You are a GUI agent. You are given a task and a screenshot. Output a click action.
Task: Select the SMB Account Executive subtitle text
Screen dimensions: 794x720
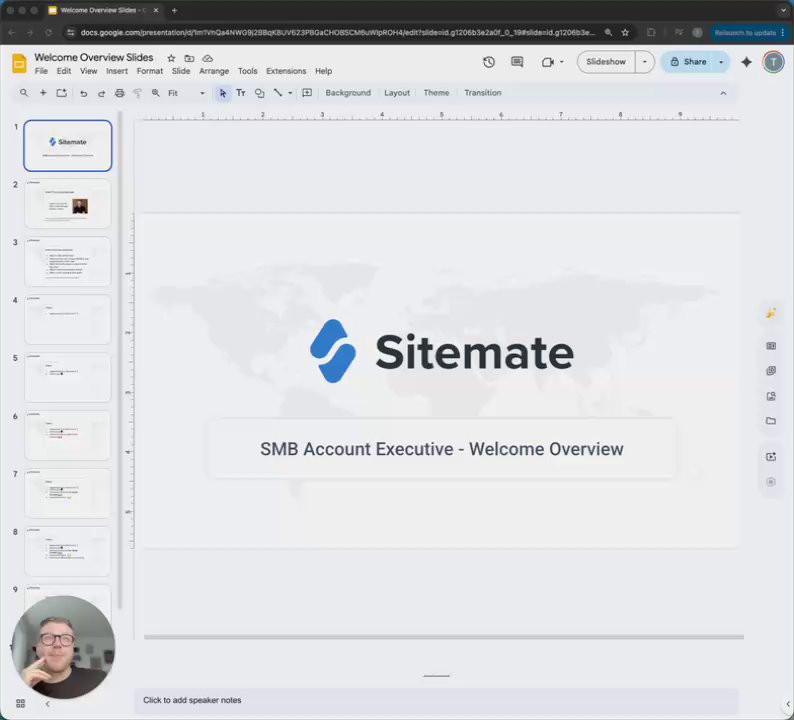click(x=442, y=449)
